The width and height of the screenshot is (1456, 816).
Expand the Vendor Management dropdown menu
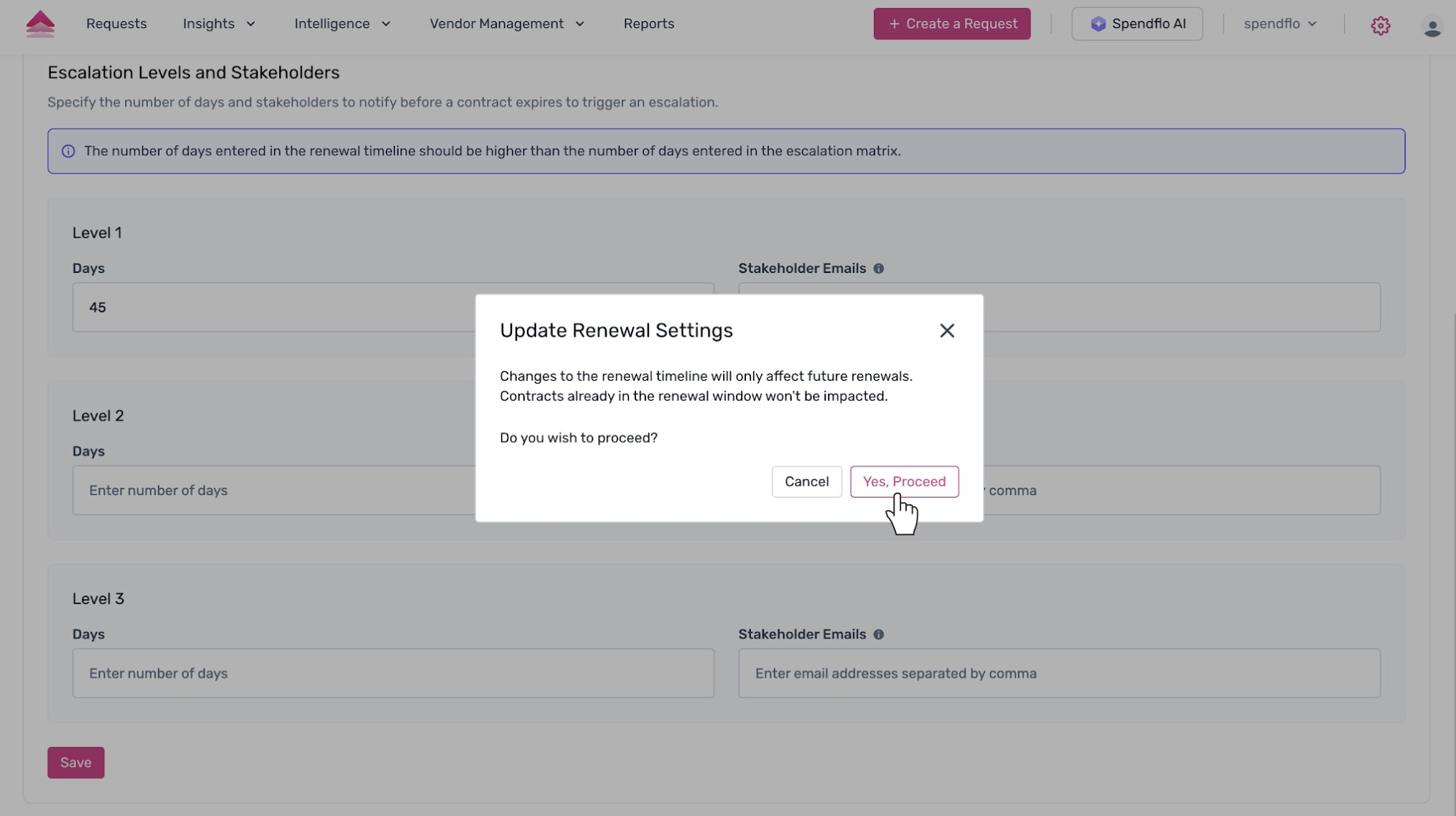click(x=507, y=24)
